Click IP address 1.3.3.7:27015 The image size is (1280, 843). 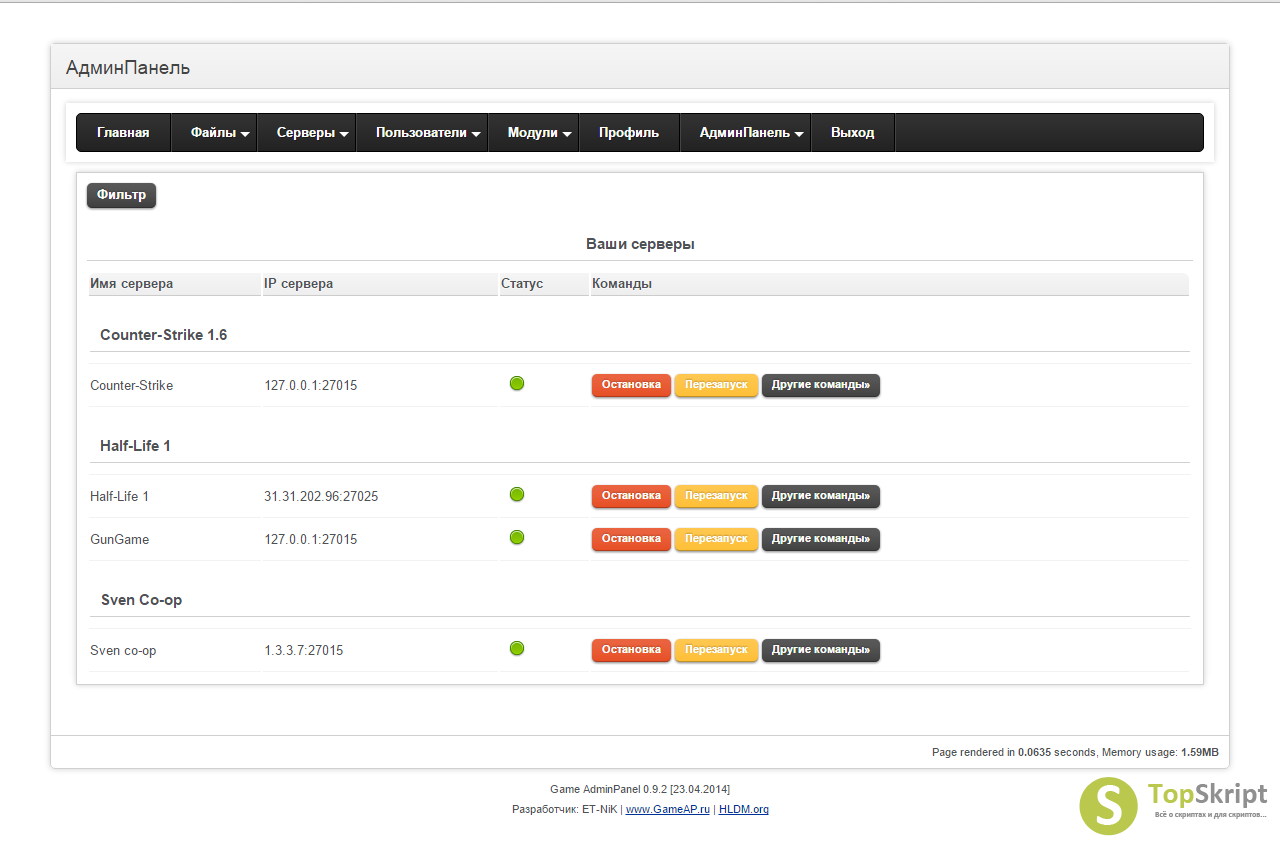304,651
